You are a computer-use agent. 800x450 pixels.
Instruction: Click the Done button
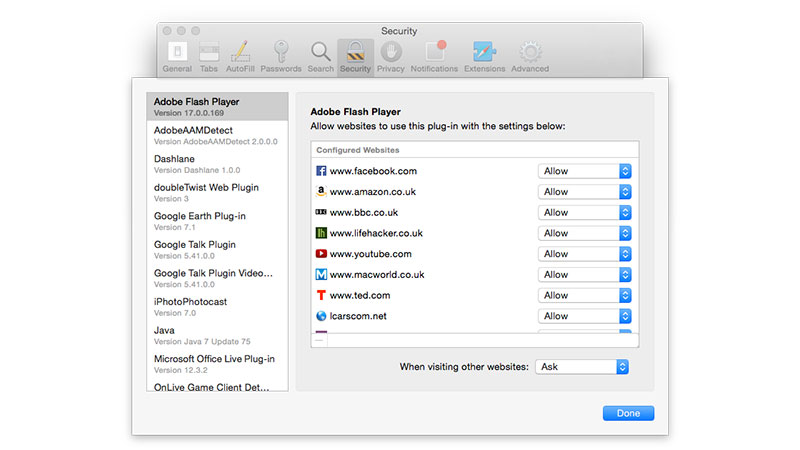pos(628,413)
